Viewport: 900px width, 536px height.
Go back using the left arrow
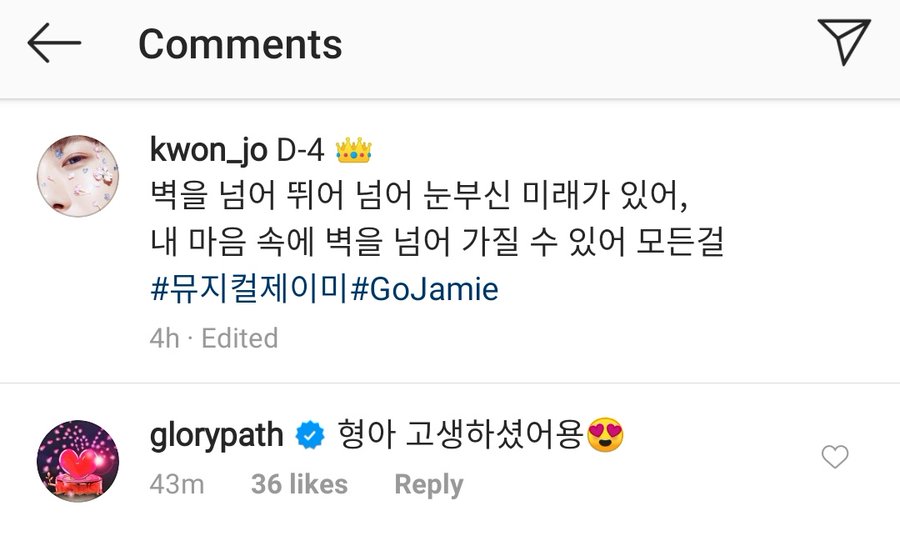pyautogui.click(x=54, y=43)
